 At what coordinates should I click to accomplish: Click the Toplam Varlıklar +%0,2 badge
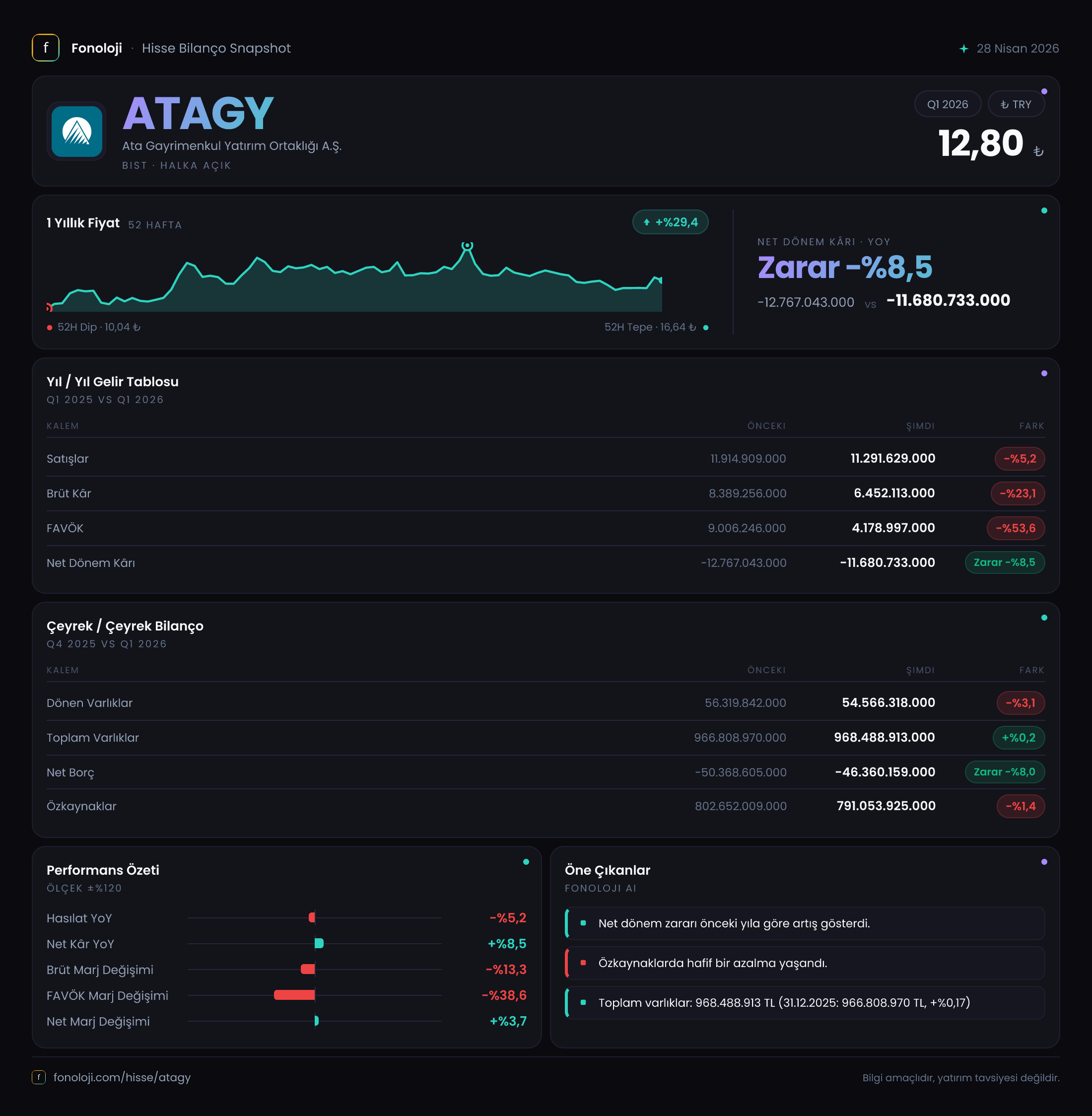click(x=1018, y=738)
